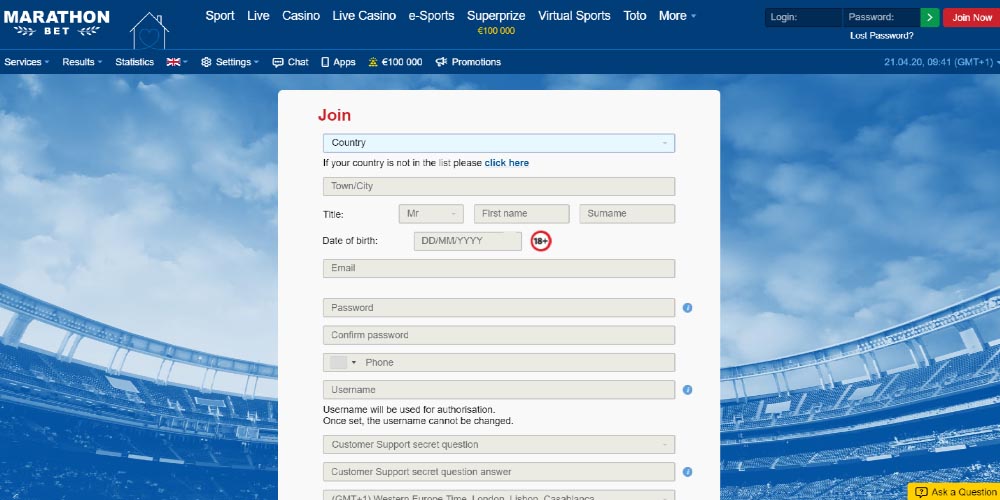Open the UK flag language selector
Viewport: 1000px width, 500px height.
pyautogui.click(x=176, y=62)
